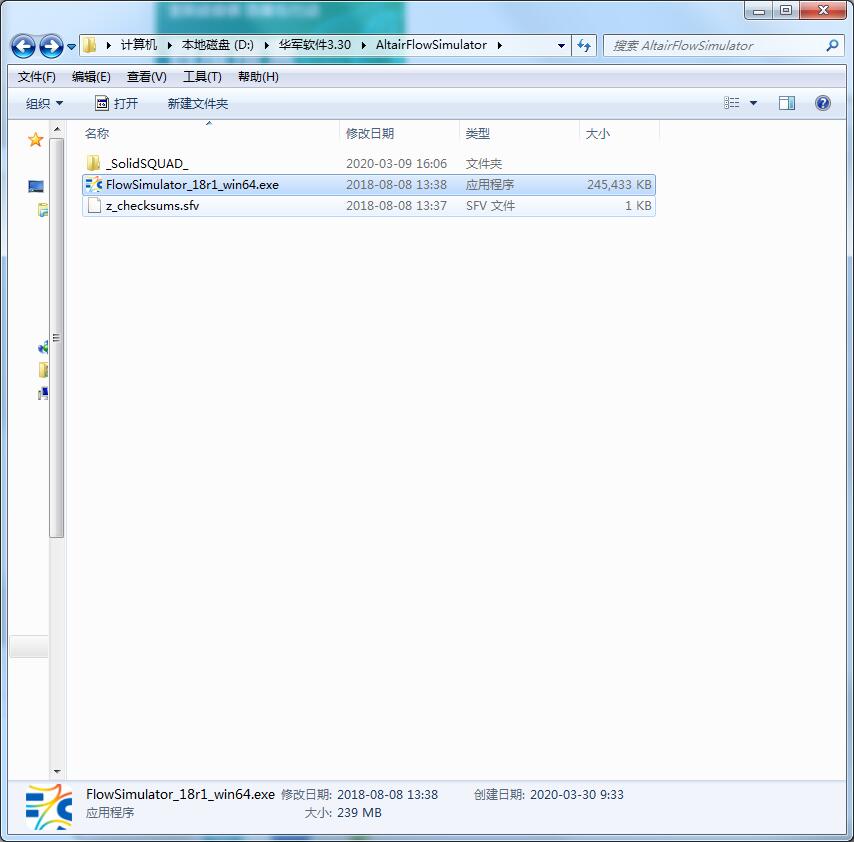Click 新建文件夹 button
Viewport: 854px width, 842px height.
(197, 103)
